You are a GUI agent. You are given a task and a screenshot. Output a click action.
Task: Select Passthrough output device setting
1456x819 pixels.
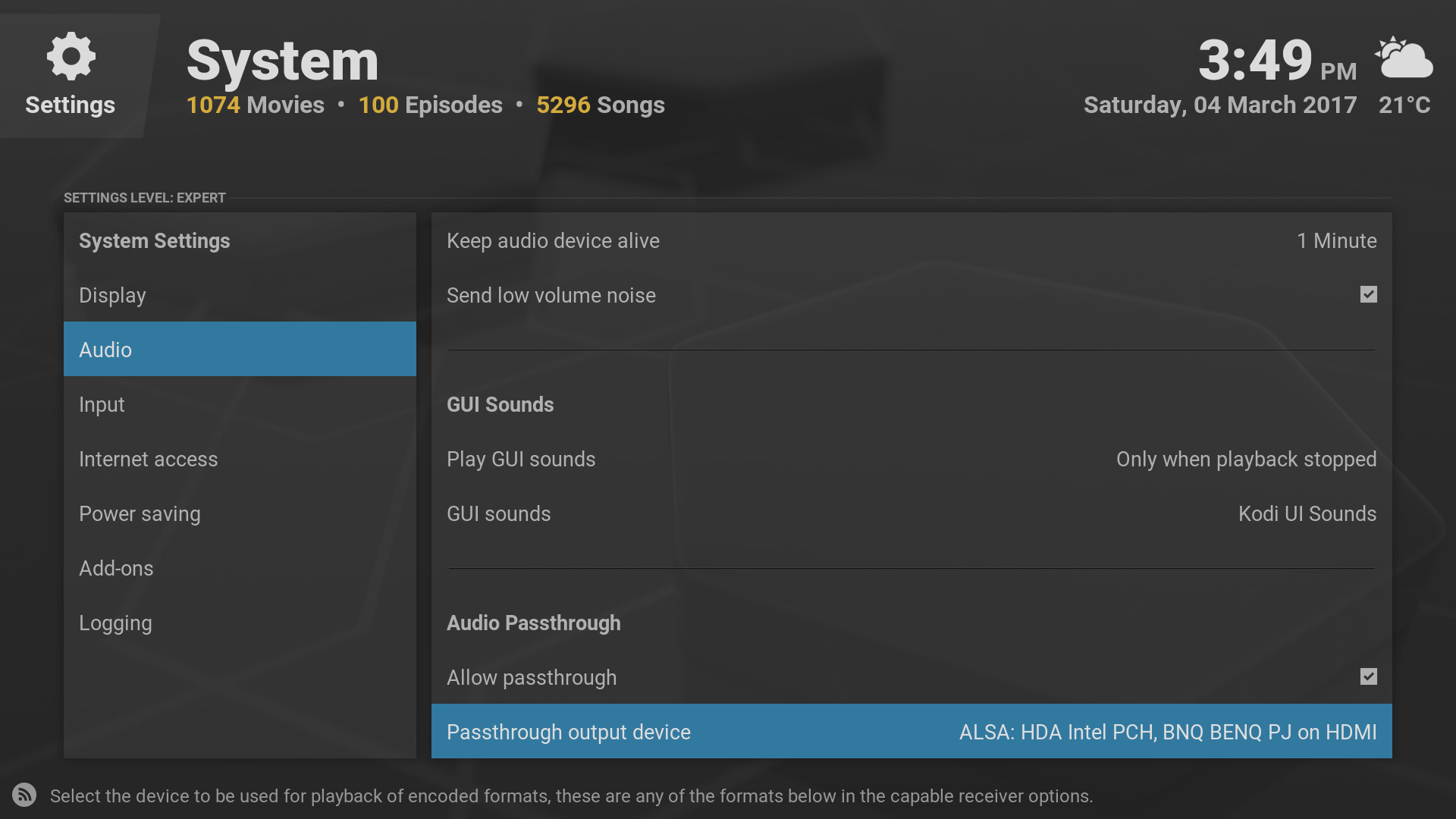click(x=911, y=732)
